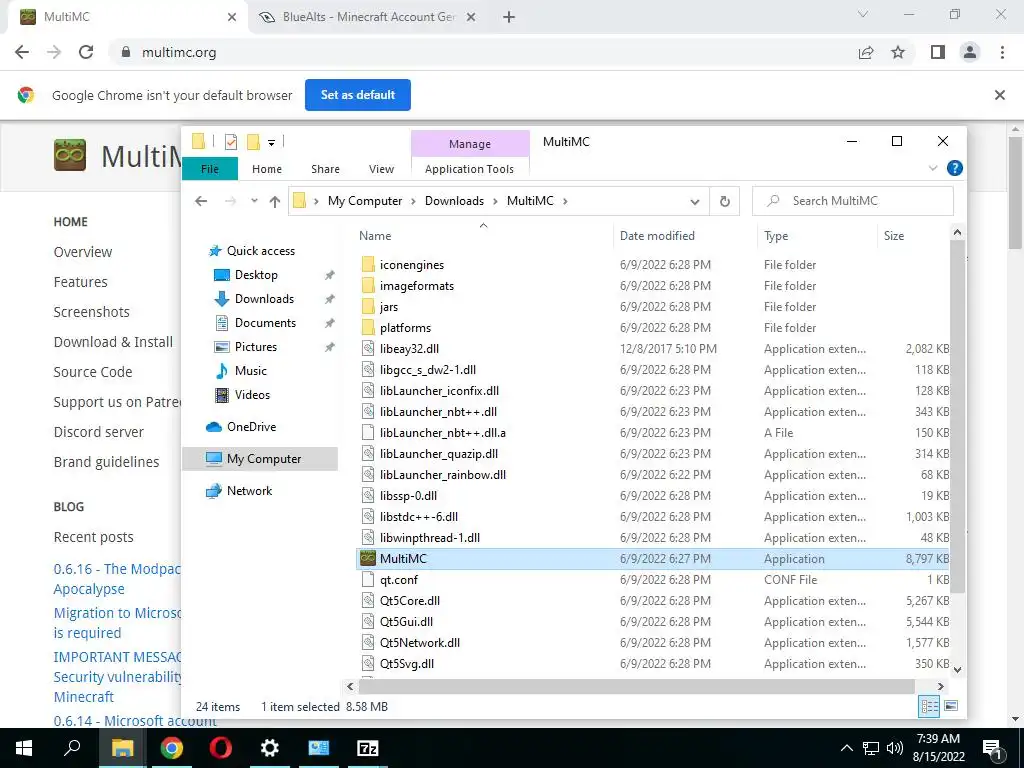The image size is (1024, 768).
Task: Open Chrome tab search chevron
Action: (863, 14)
